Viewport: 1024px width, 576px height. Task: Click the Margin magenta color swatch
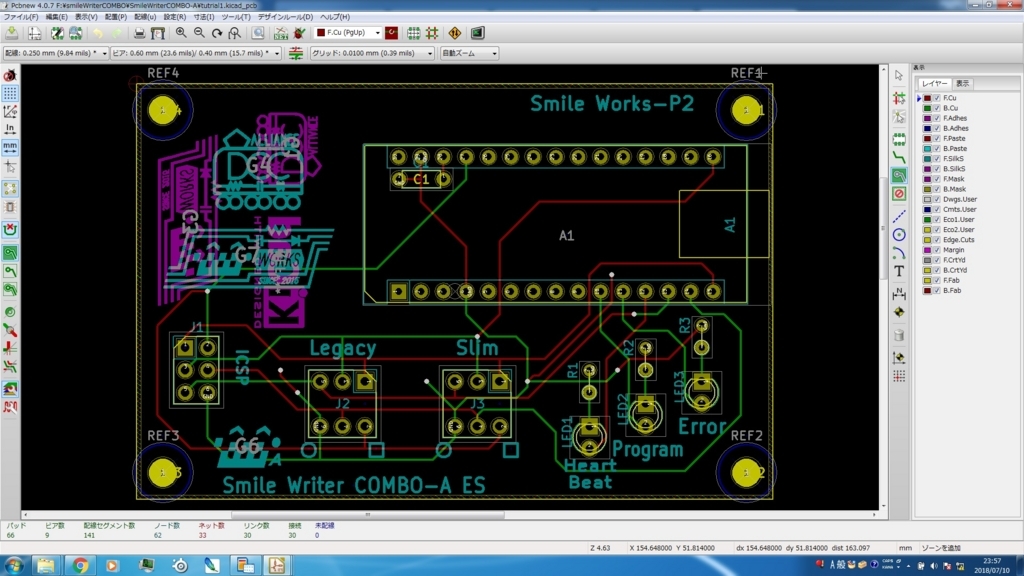[927, 249]
